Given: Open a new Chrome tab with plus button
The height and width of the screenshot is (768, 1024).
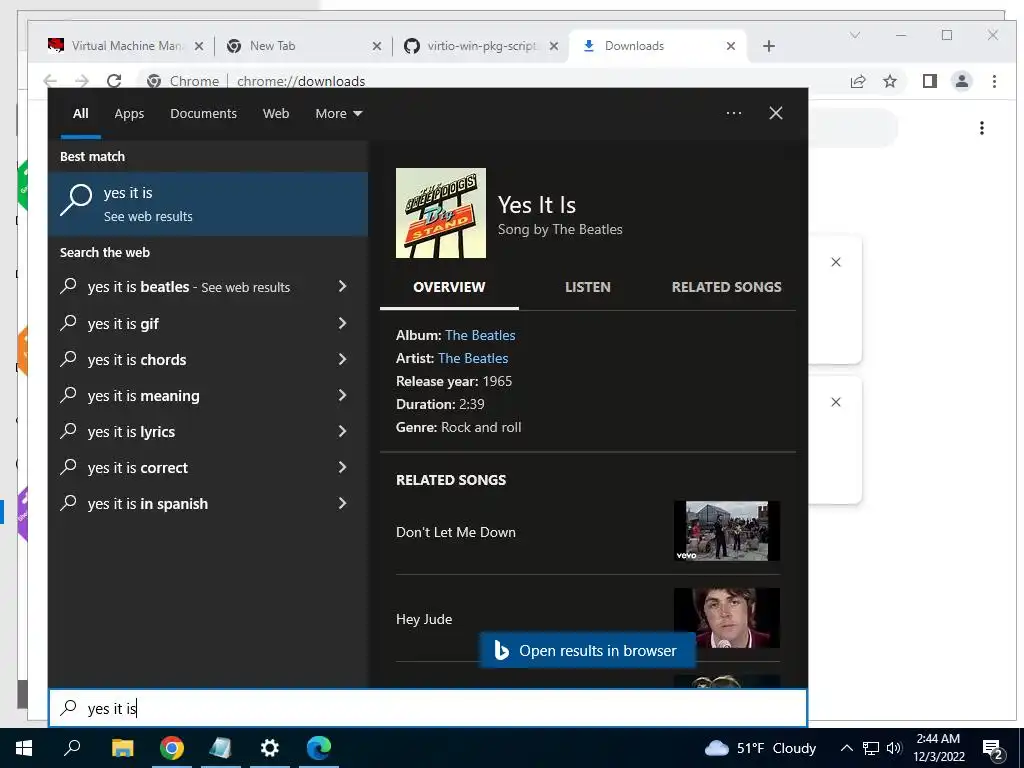Looking at the screenshot, I should (x=769, y=46).
